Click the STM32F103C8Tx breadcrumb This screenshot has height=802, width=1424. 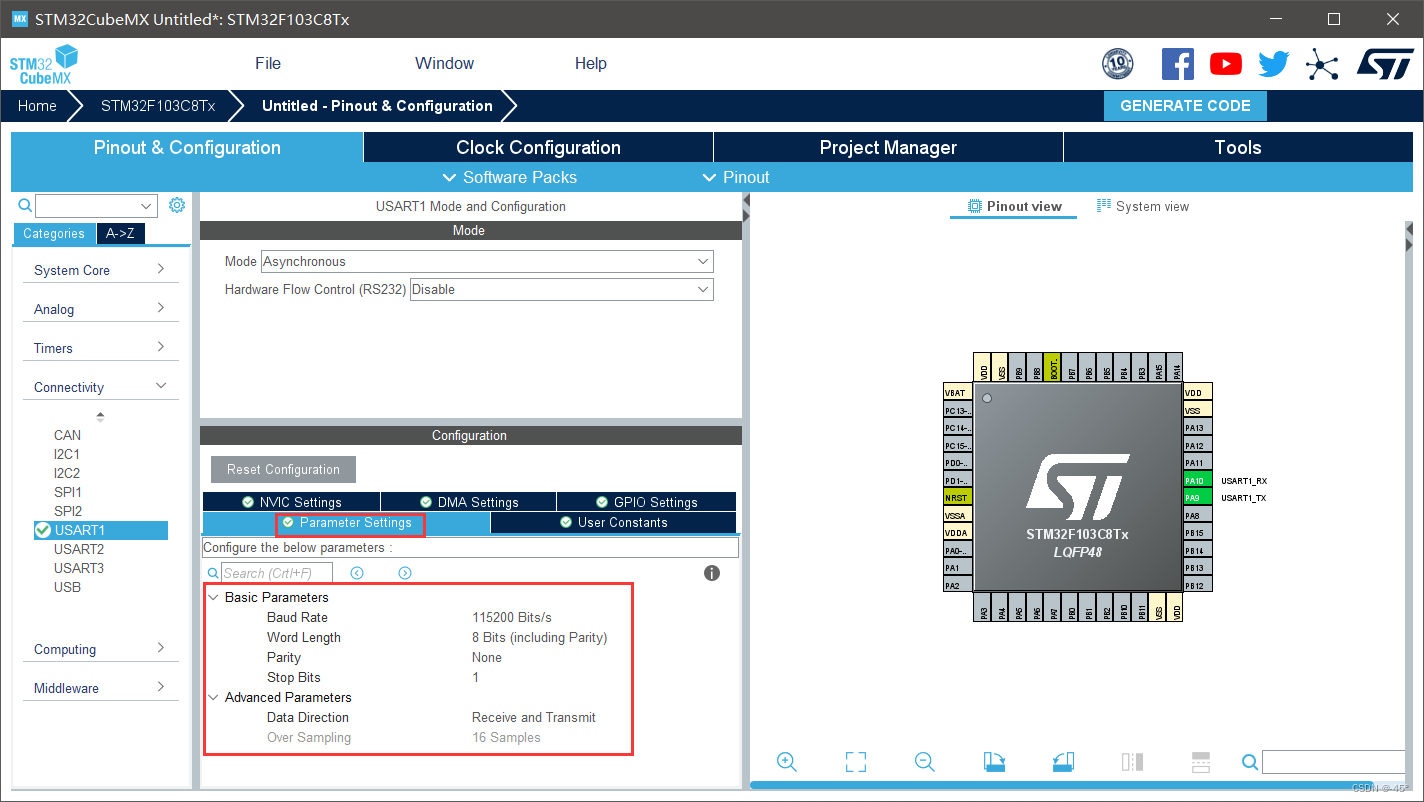coord(158,106)
